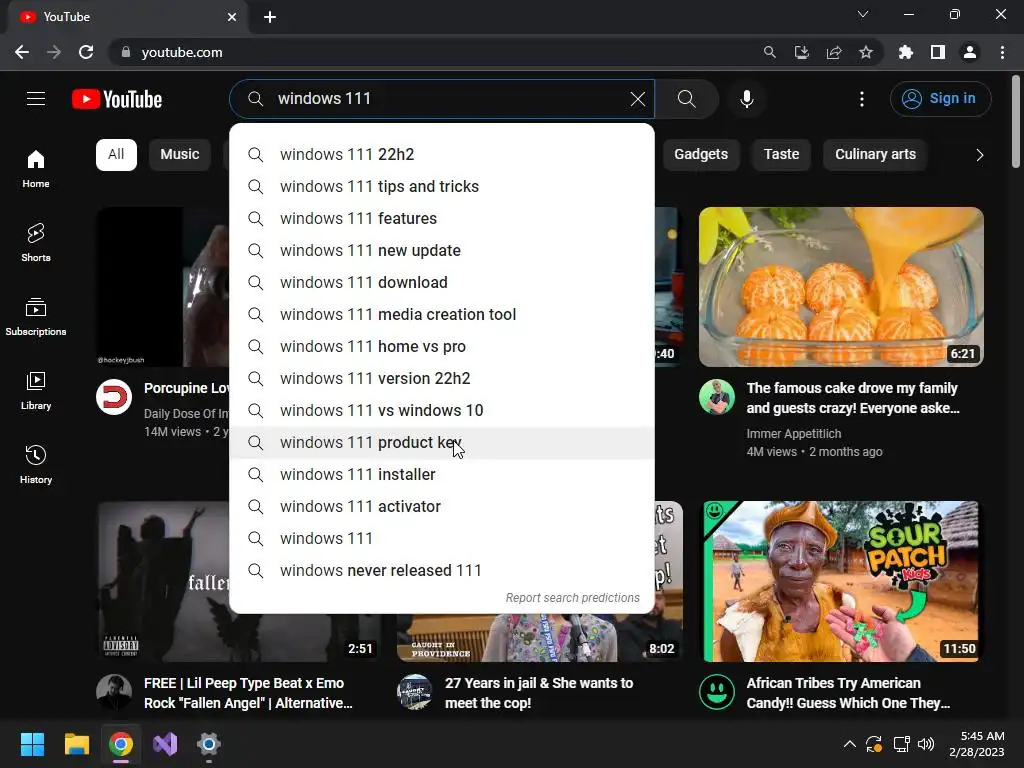Click the share this page icon
Screen dimensions: 1024x768
[x=833, y=52]
